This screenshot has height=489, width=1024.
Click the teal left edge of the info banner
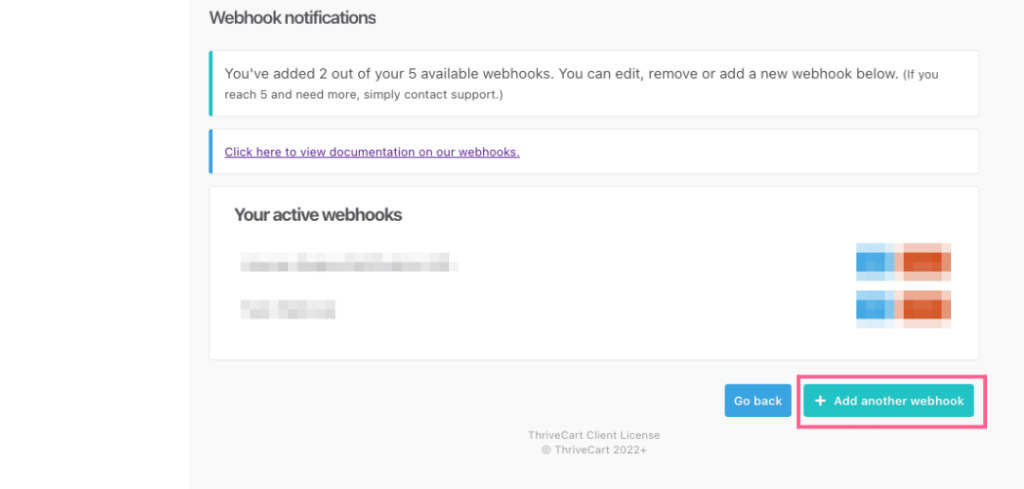point(211,84)
